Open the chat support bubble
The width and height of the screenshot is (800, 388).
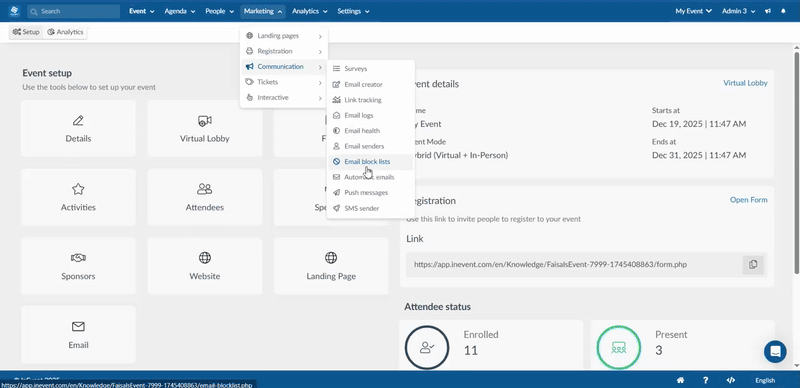pyautogui.click(x=775, y=352)
